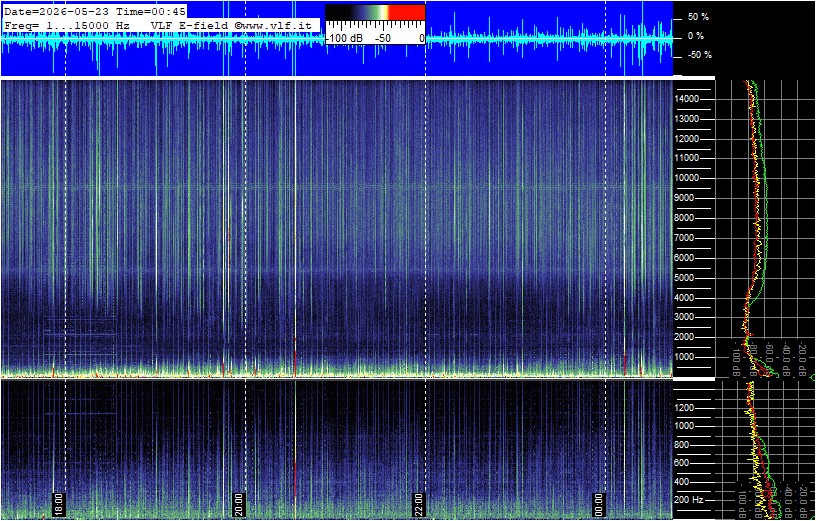The image size is (816, 521).
Task: Click the 20:00 time marker label
Action: click(x=239, y=504)
